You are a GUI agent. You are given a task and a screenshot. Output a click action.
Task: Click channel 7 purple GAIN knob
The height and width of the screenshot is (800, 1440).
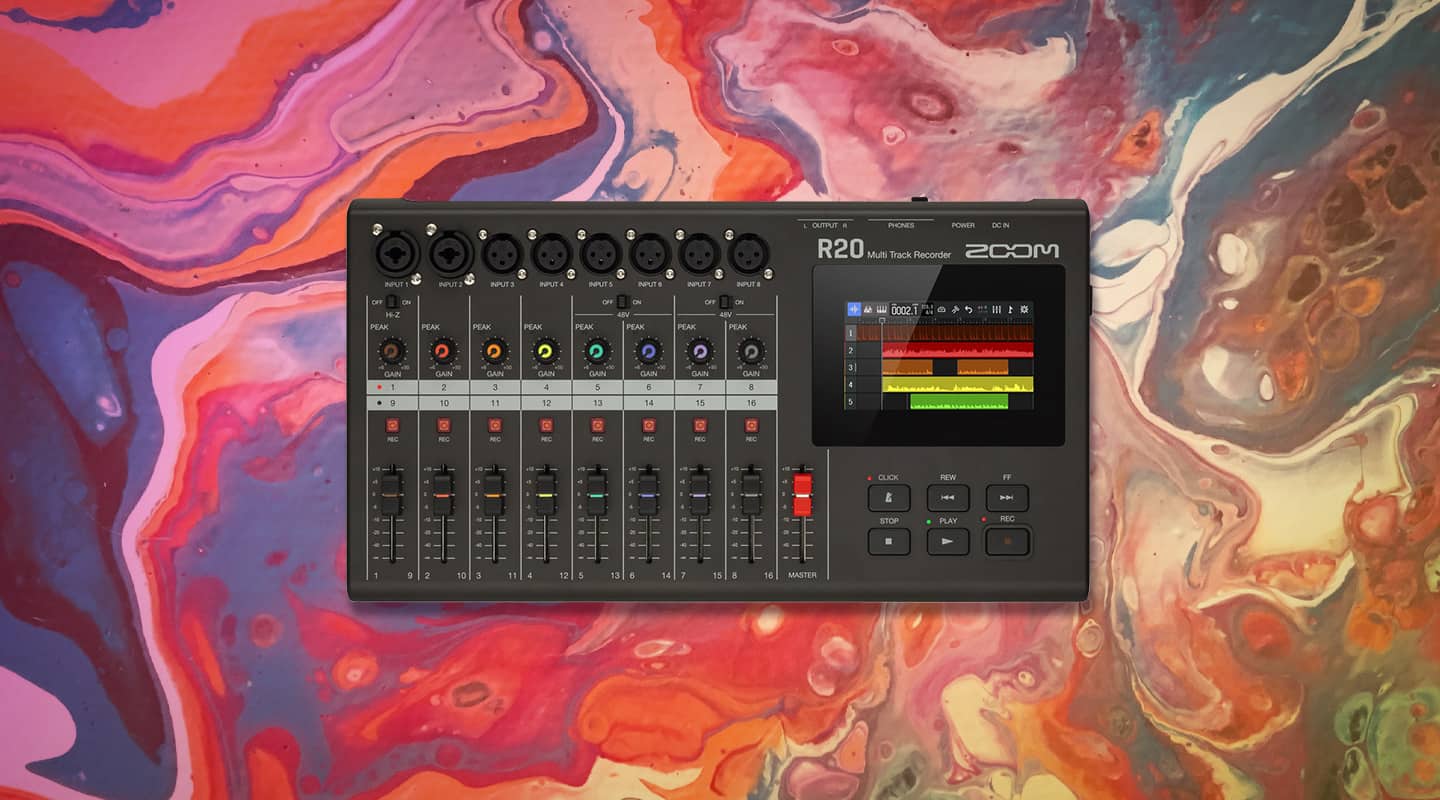[699, 351]
